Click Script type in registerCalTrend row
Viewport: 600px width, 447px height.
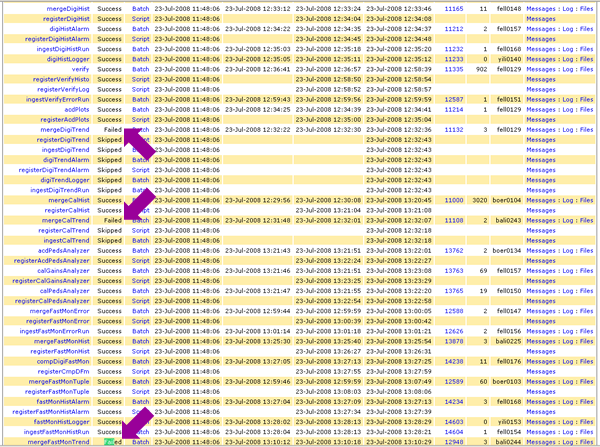click(140, 230)
